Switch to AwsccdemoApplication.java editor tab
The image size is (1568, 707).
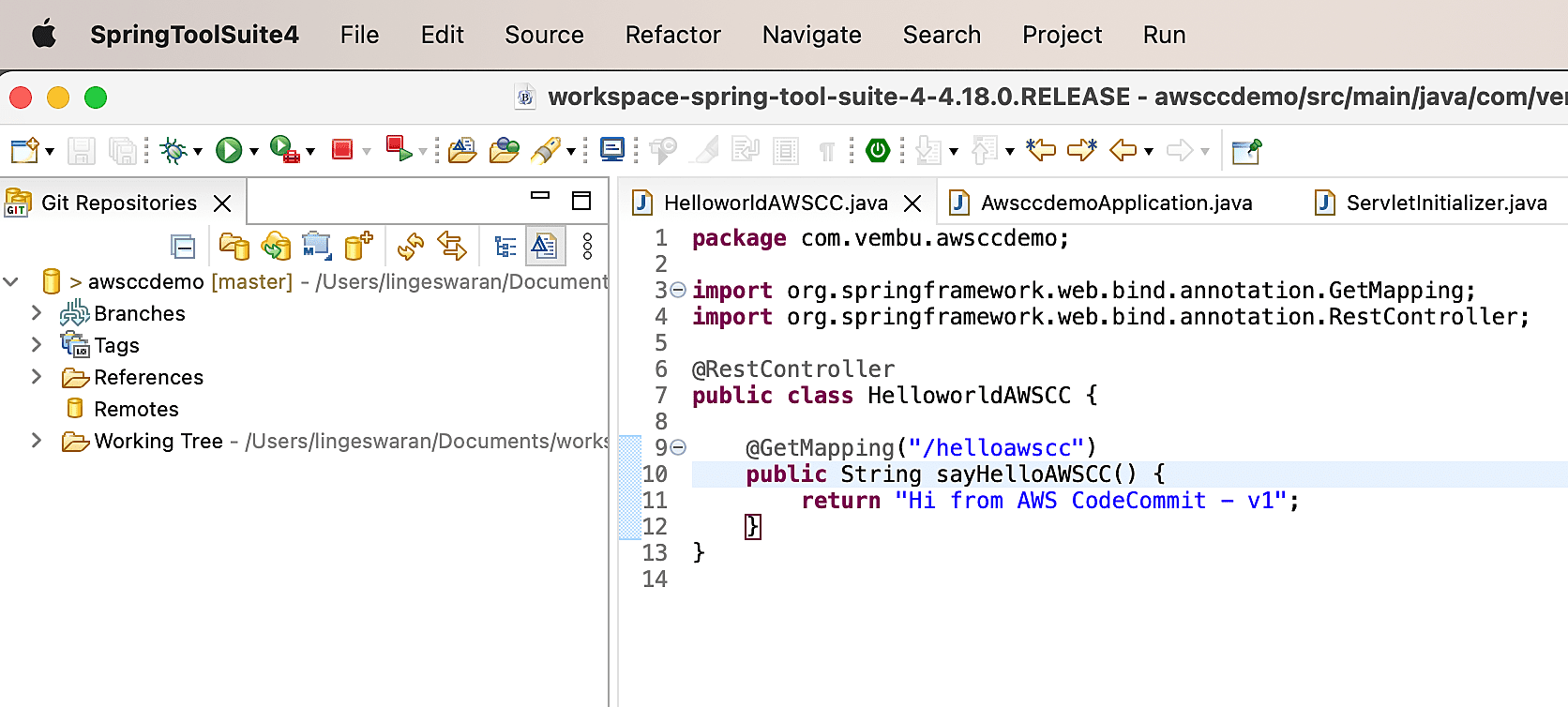(1101, 203)
